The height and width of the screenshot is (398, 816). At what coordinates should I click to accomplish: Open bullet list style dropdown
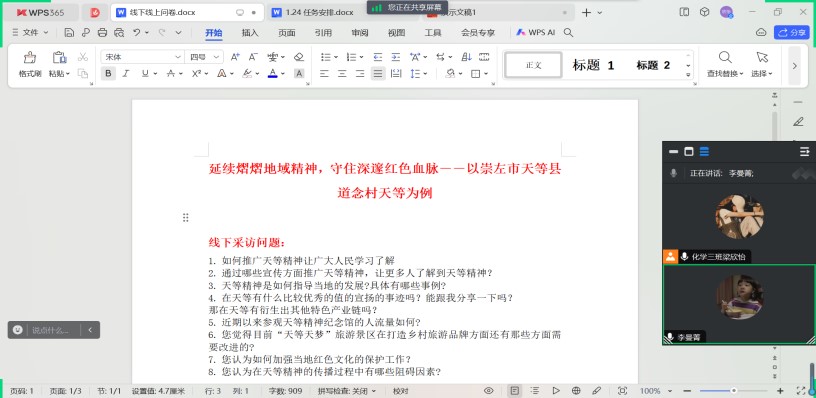[x=336, y=57]
